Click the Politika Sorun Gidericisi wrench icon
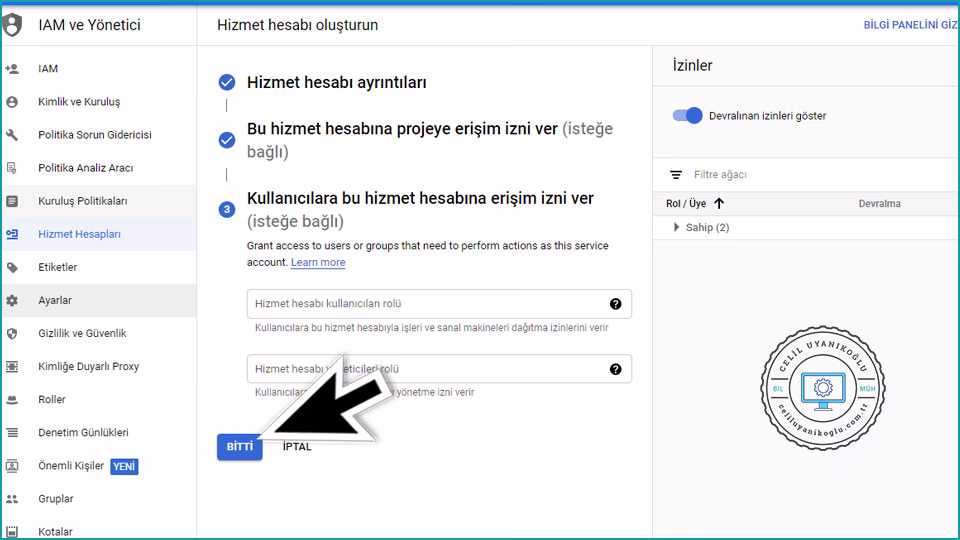This screenshot has width=960, height=540. point(12,135)
